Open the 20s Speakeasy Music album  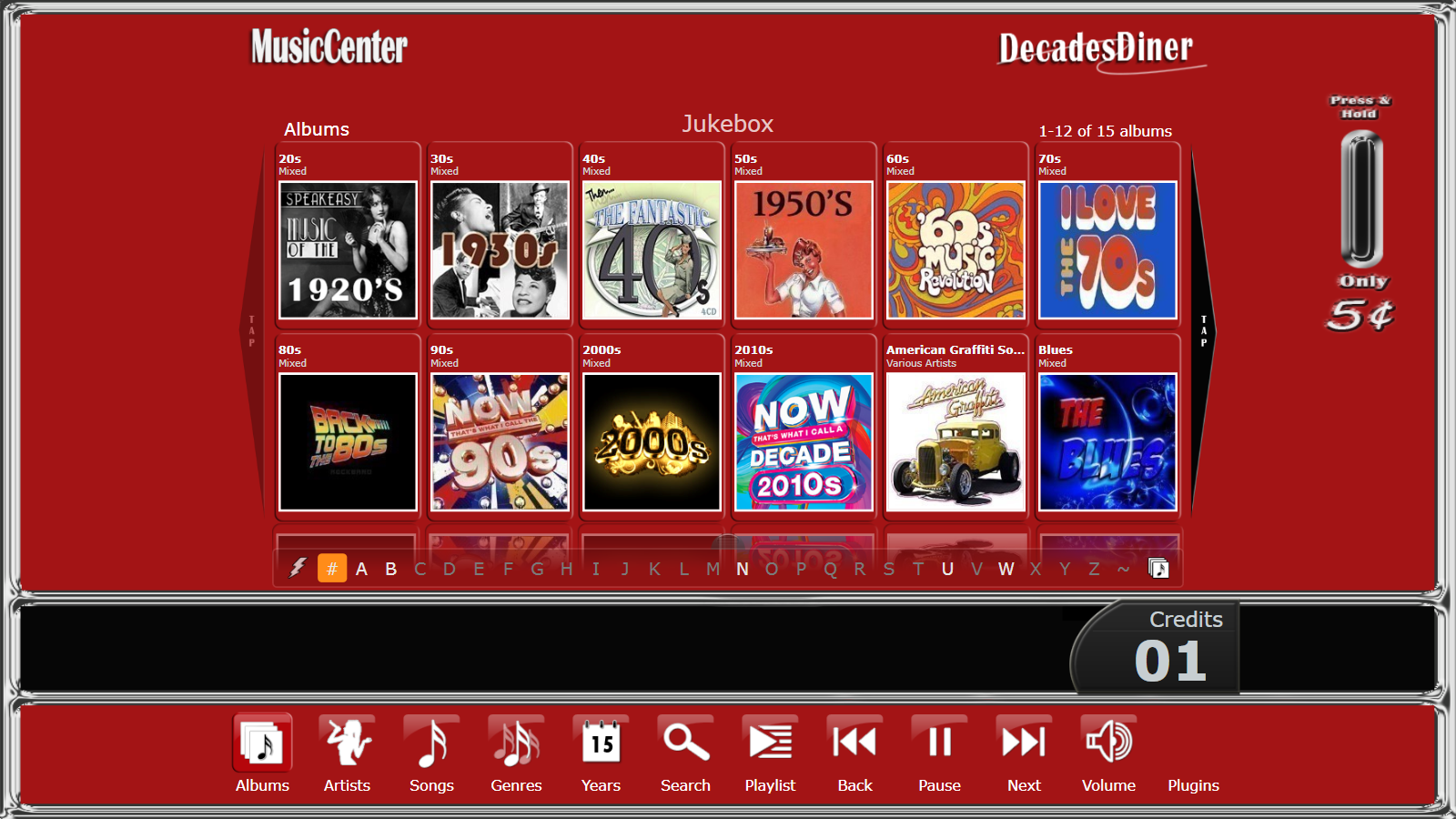point(348,250)
